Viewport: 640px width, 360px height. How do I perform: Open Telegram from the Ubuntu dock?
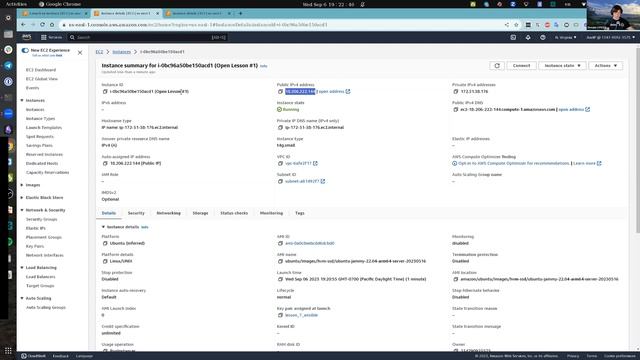[x=8, y=65]
